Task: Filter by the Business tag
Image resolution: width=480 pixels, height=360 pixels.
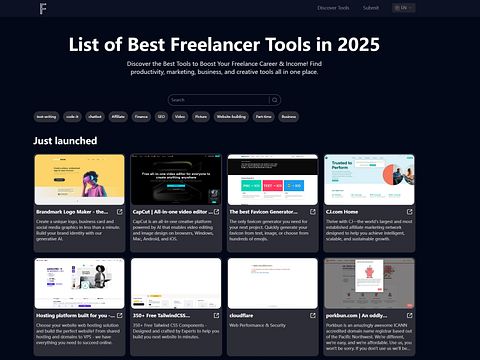Action: click(x=289, y=117)
